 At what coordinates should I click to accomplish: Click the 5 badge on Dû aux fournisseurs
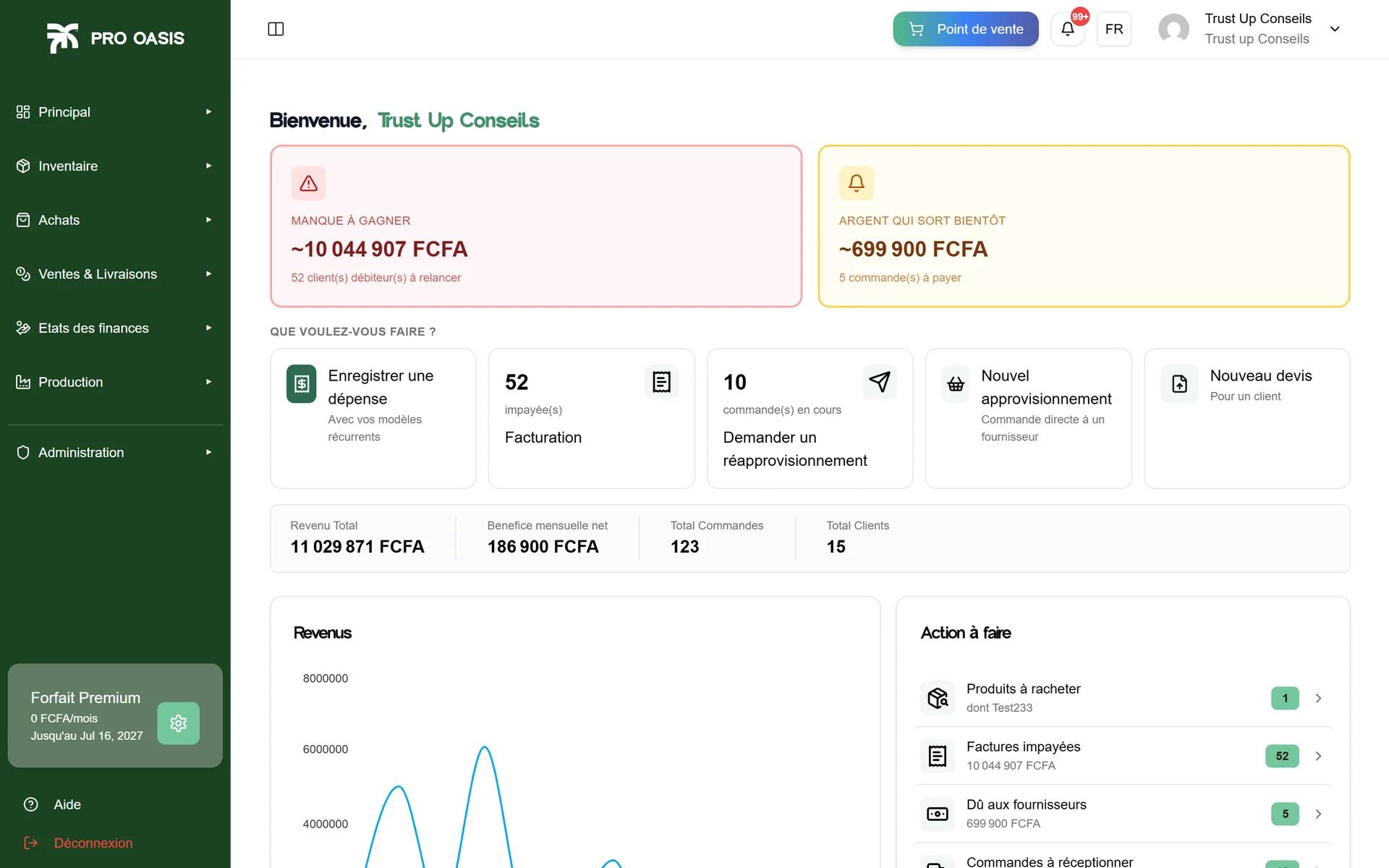1285,814
